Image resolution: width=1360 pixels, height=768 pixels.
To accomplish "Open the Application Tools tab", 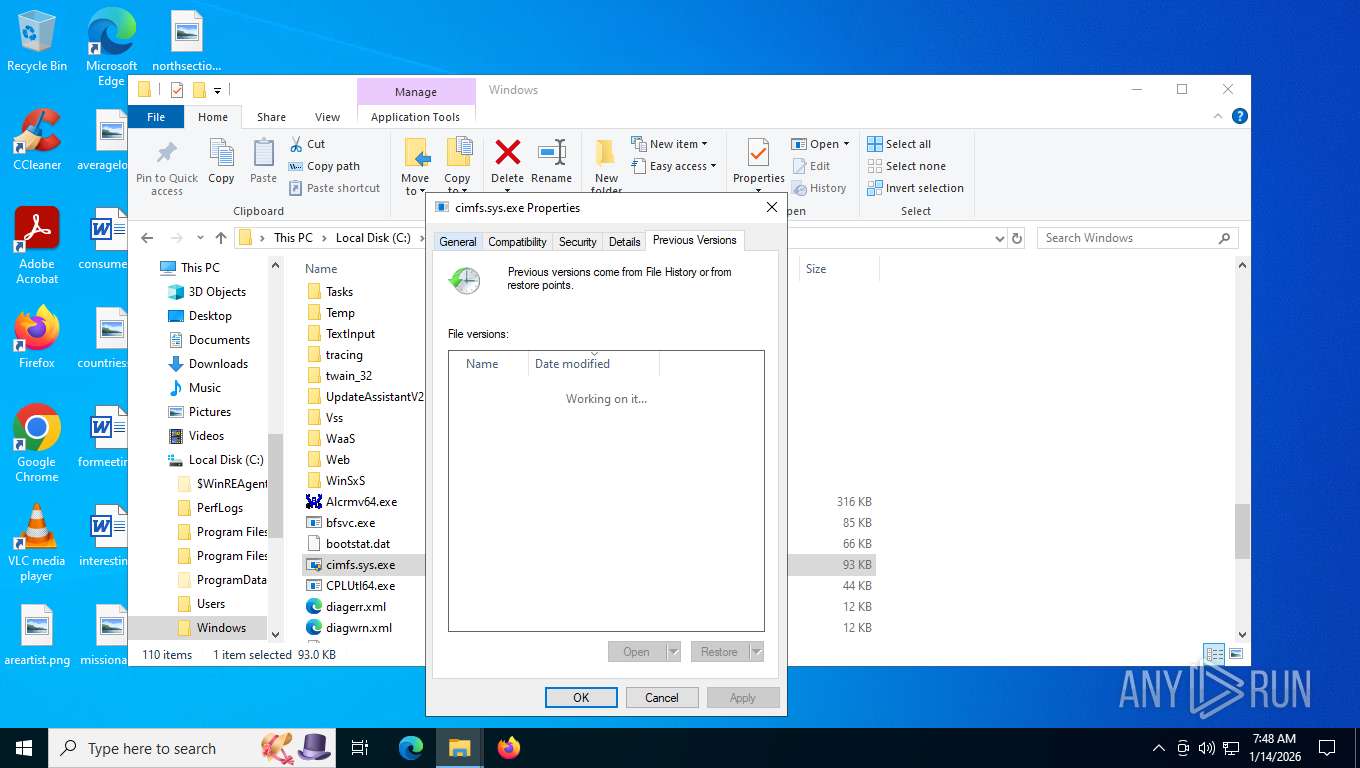I will tap(415, 117).
